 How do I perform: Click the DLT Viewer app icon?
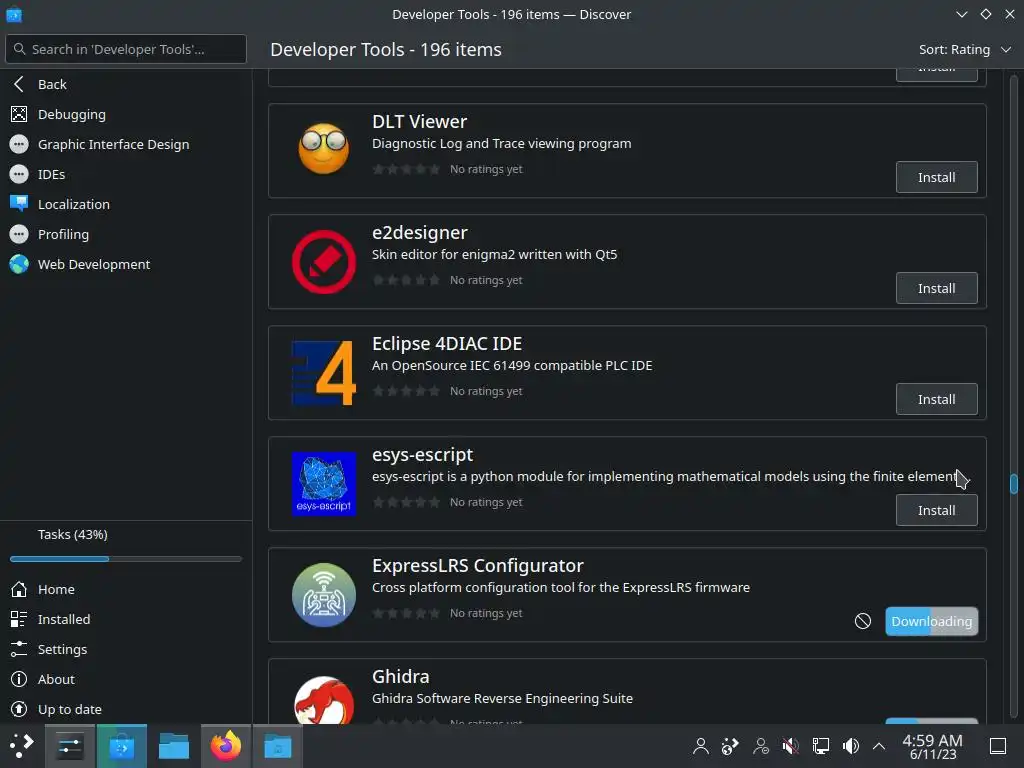tap(324, 149)
